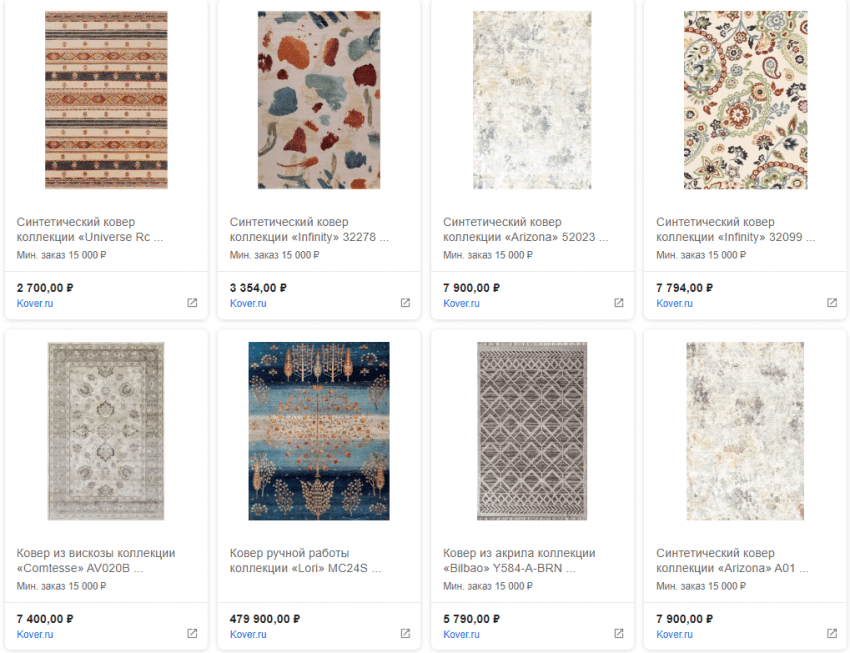Visit Kover.ru link under the 5 790,00 ₽ price
Screen dimensions: 850x653
pos(460,634)
